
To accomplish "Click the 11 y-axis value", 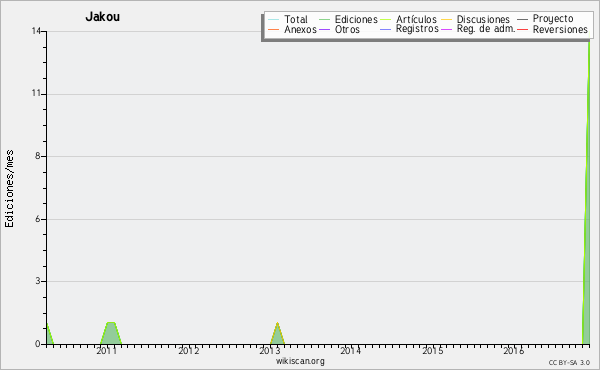I will tap(36, 94).
